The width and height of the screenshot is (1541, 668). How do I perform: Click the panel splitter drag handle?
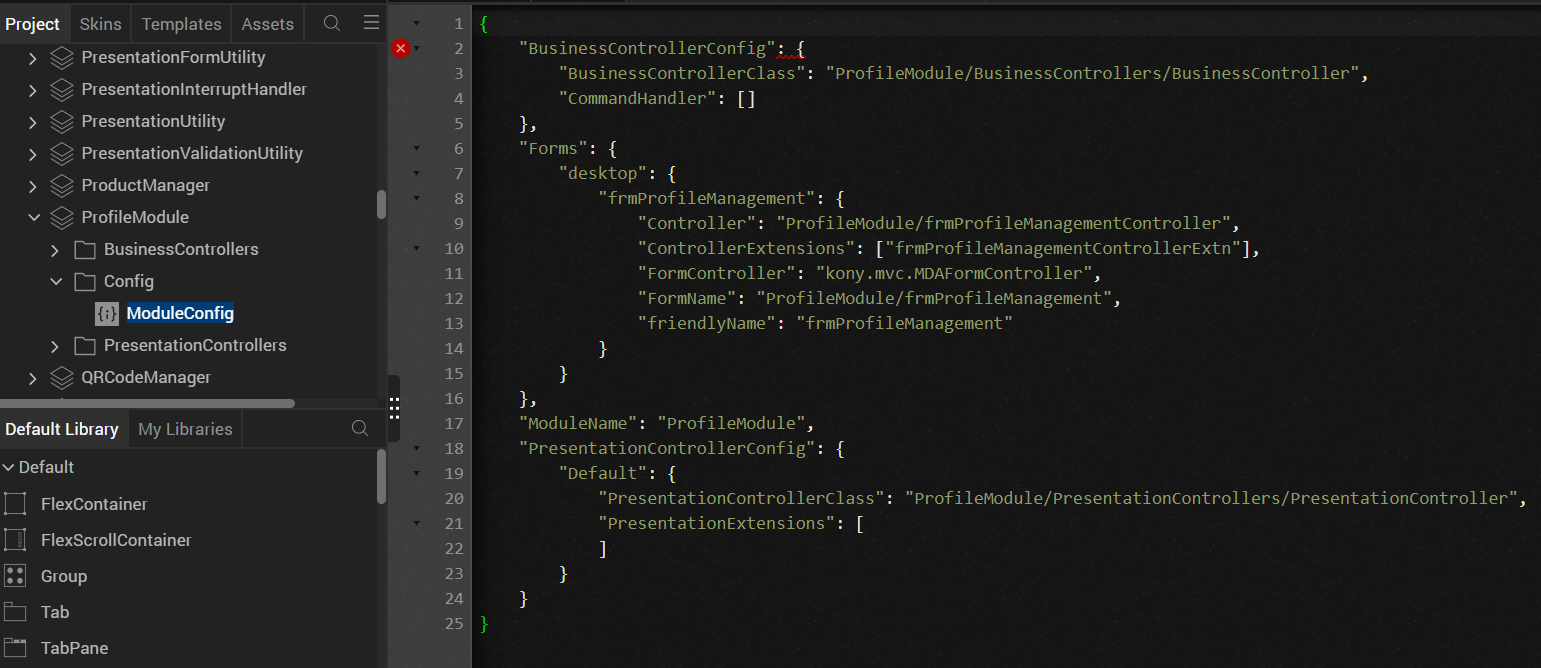[394, 407]
